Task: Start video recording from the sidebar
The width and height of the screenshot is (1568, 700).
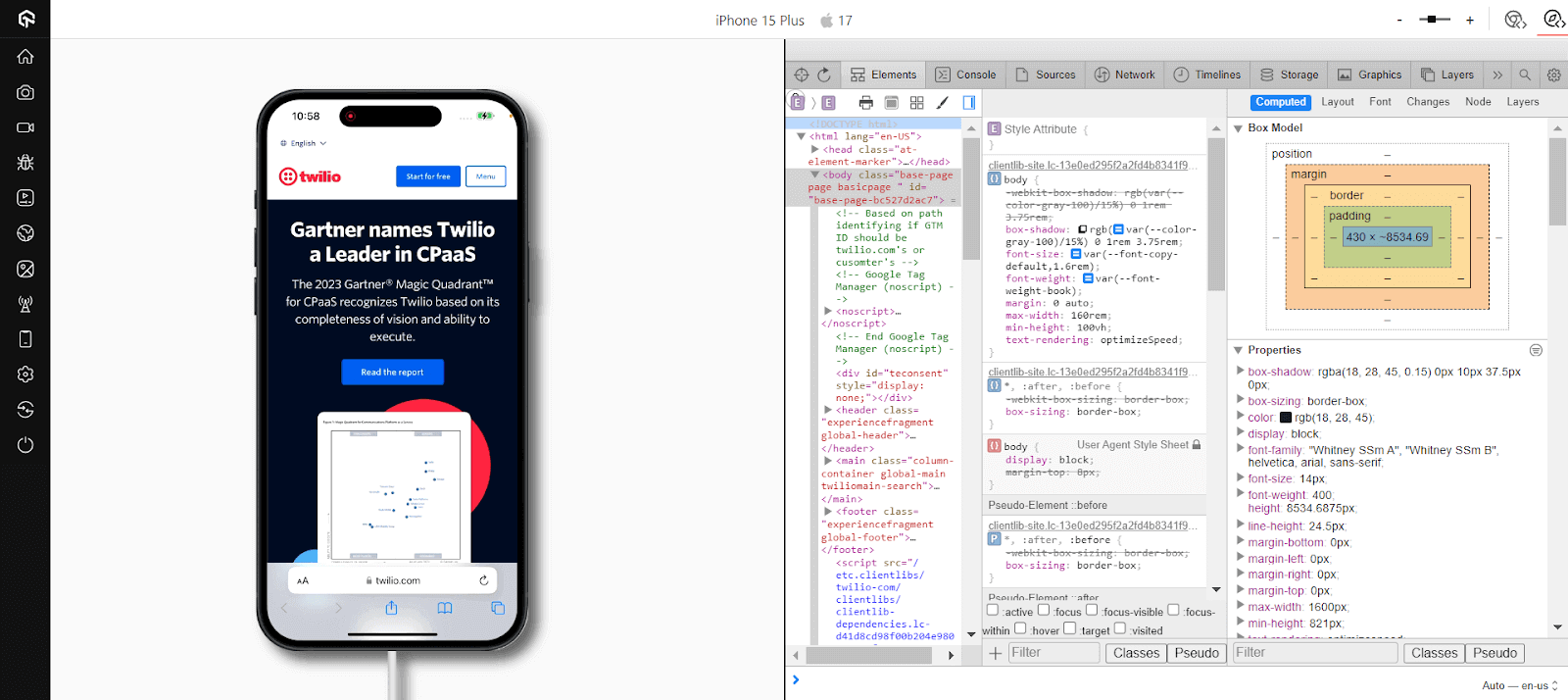Action: point(25,127)
